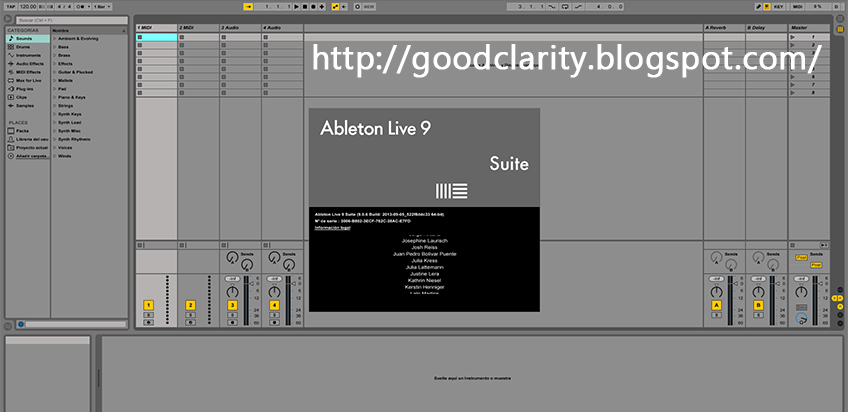
Task: Click the TAP tempo button
Action: tap(10, 6)
